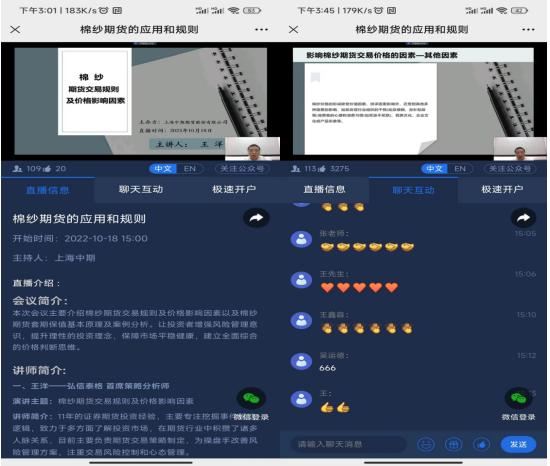This screenshot has height=466, width=550.
Task: Tap the left live video slide area
Action: pyautogui.click(x=140, y=101)
